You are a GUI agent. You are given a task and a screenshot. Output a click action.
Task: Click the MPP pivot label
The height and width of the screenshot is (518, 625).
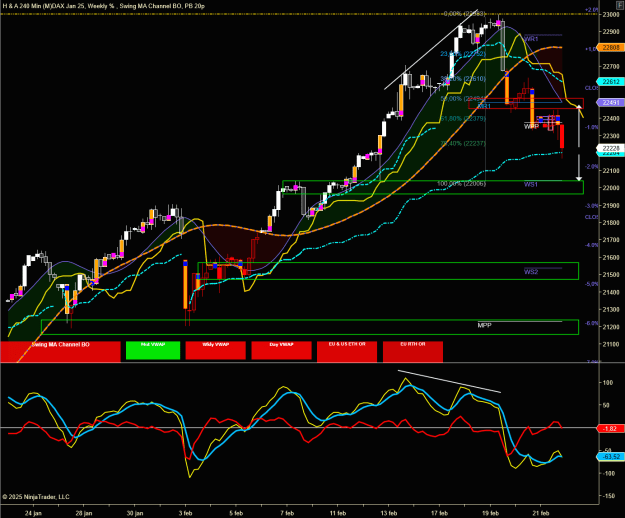click(x=484, y=325)
